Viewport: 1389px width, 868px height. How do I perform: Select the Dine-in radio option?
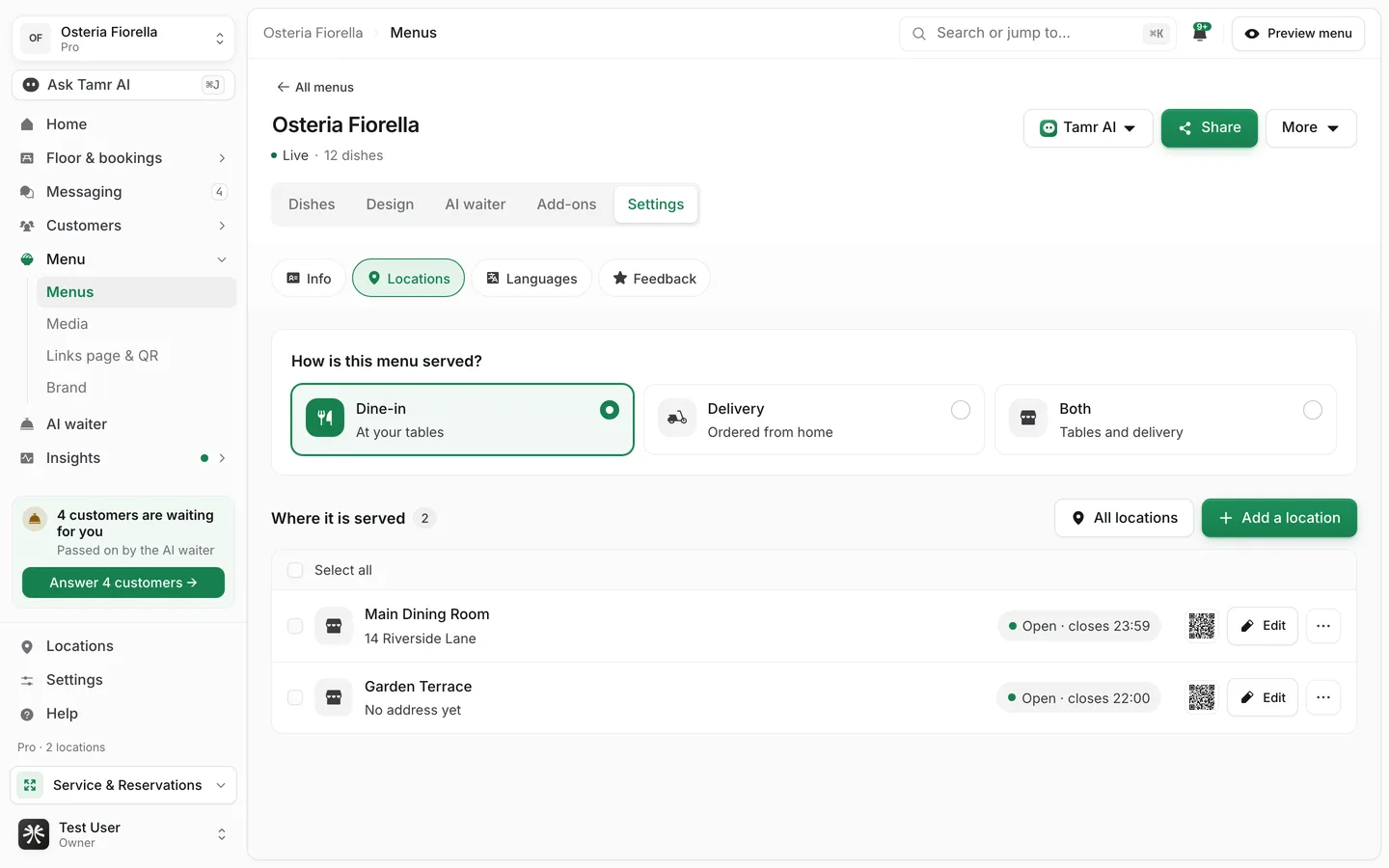(610, 410)
